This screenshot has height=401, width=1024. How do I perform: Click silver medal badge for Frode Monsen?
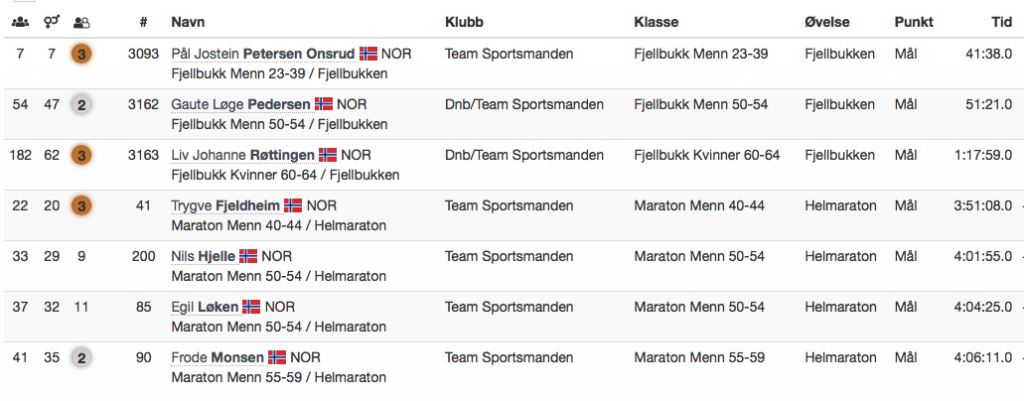(x=82, y=358)
